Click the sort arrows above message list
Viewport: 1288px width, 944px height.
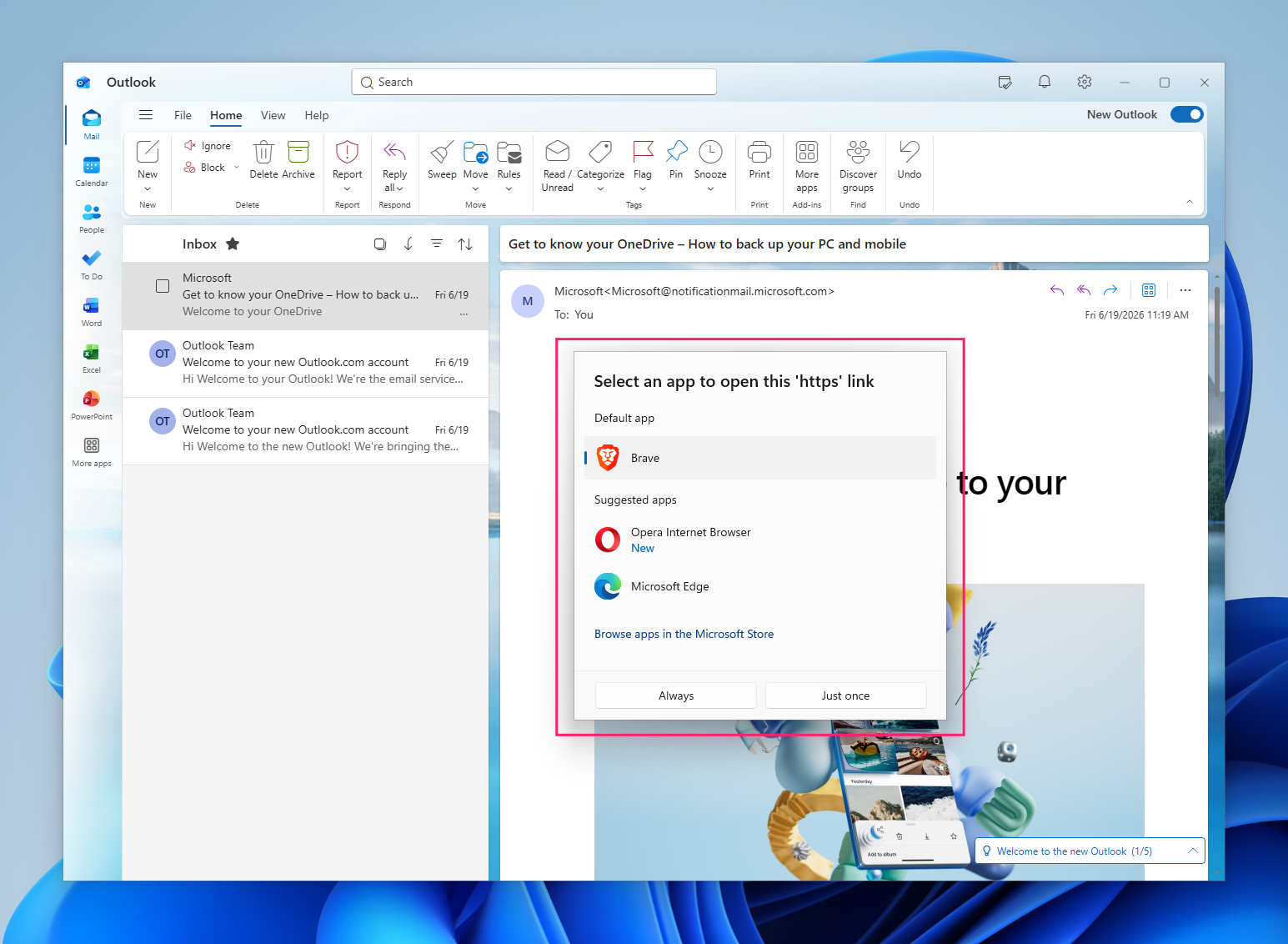click(x=465, y=244)
